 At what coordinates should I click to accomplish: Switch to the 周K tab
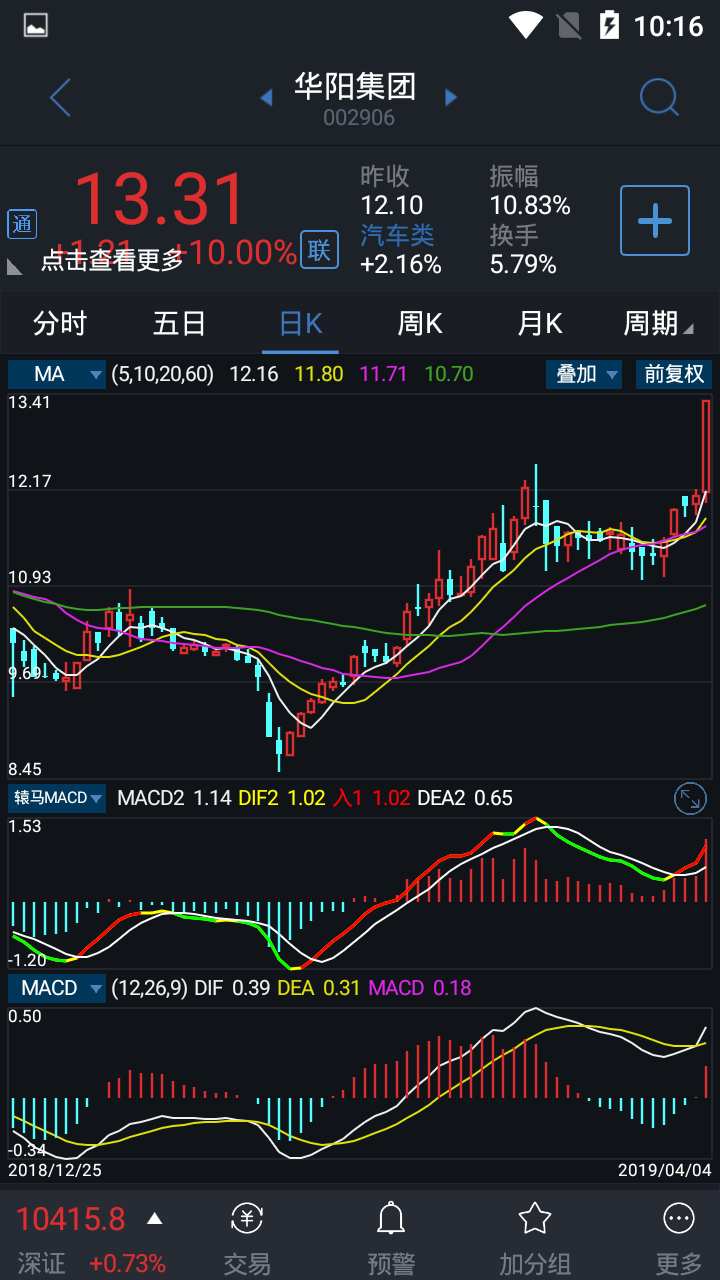click(420, 324)
